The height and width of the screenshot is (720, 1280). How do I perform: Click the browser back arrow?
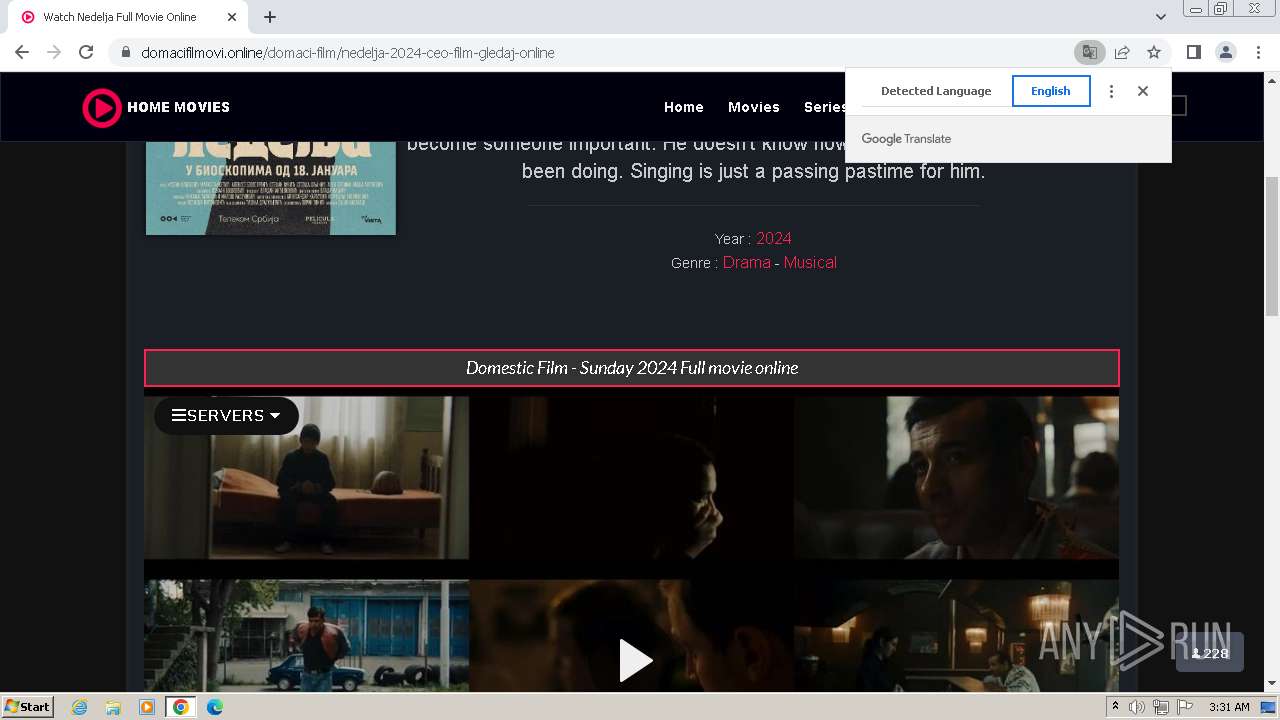click(22, 52)
